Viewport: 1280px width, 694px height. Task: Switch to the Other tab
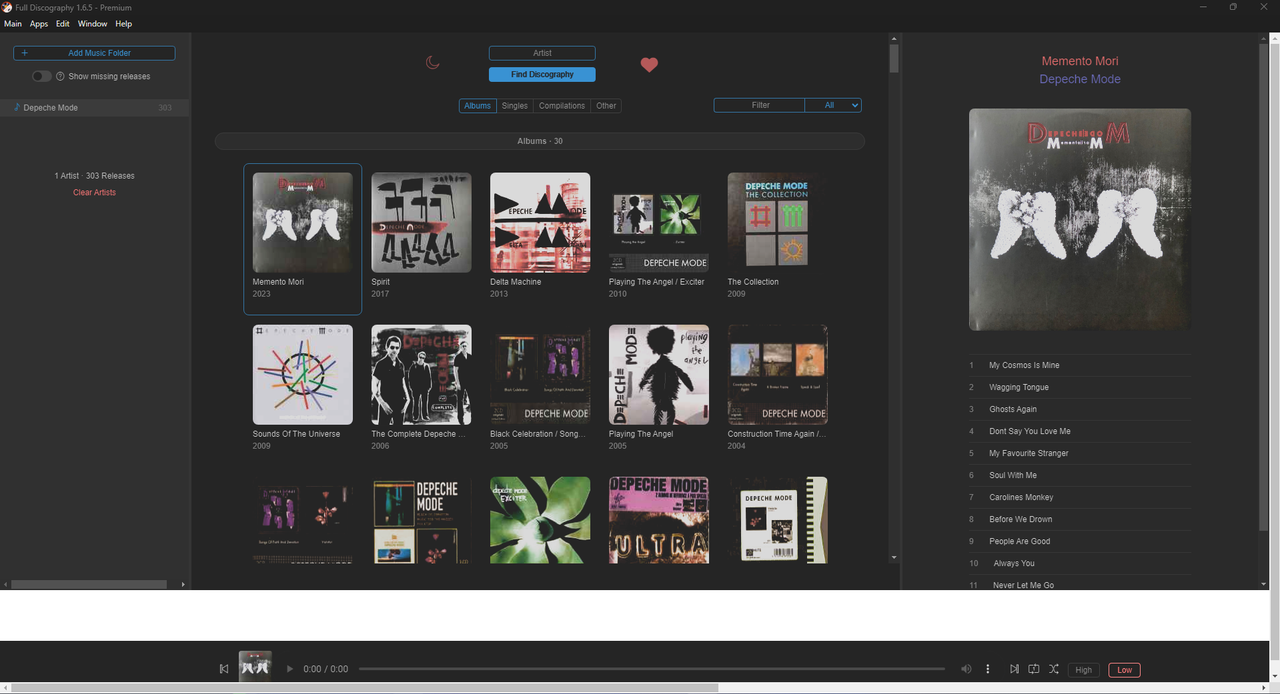606,106
